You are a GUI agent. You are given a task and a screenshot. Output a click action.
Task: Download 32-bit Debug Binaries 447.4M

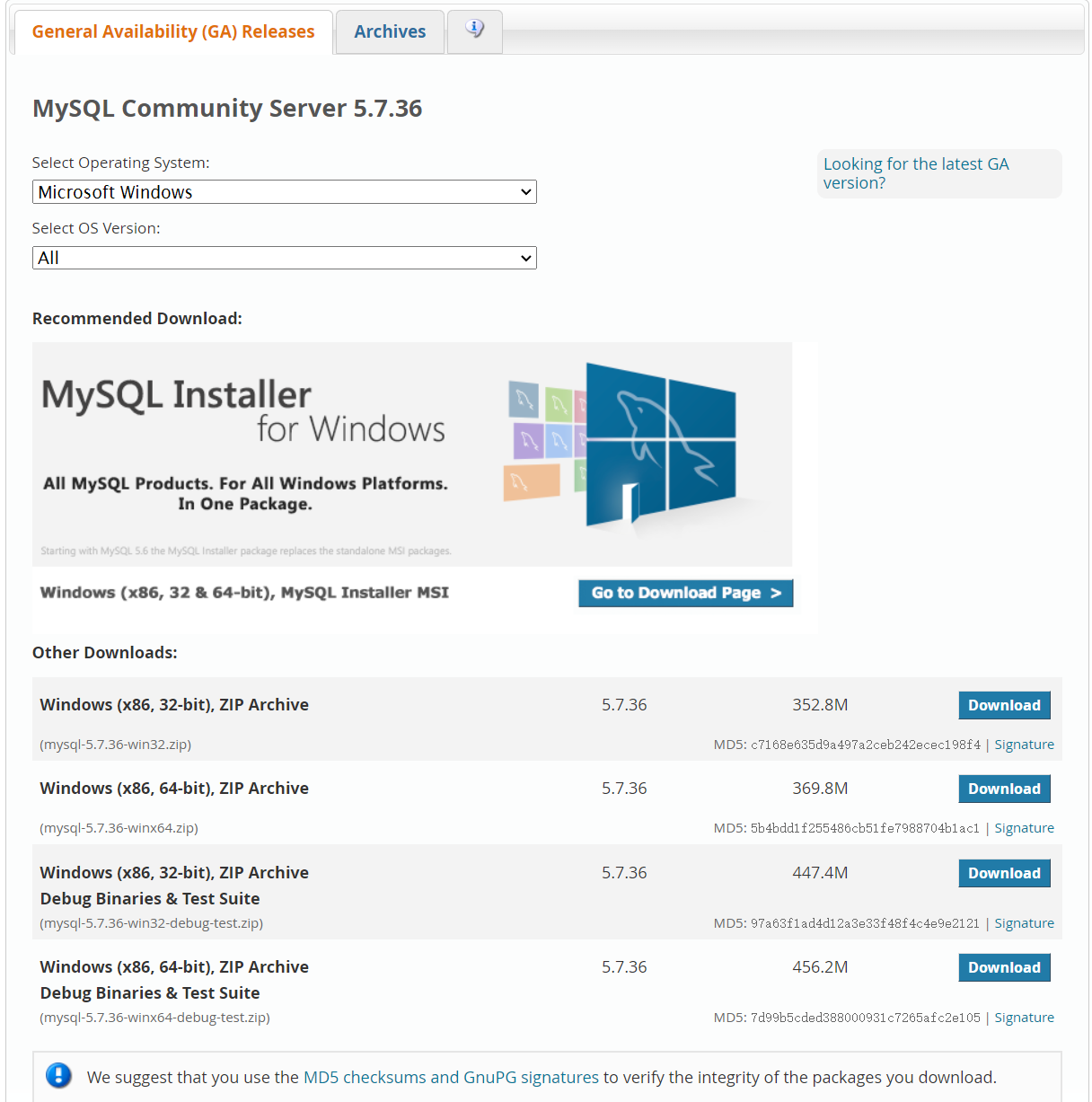[x=1004, y=873]
